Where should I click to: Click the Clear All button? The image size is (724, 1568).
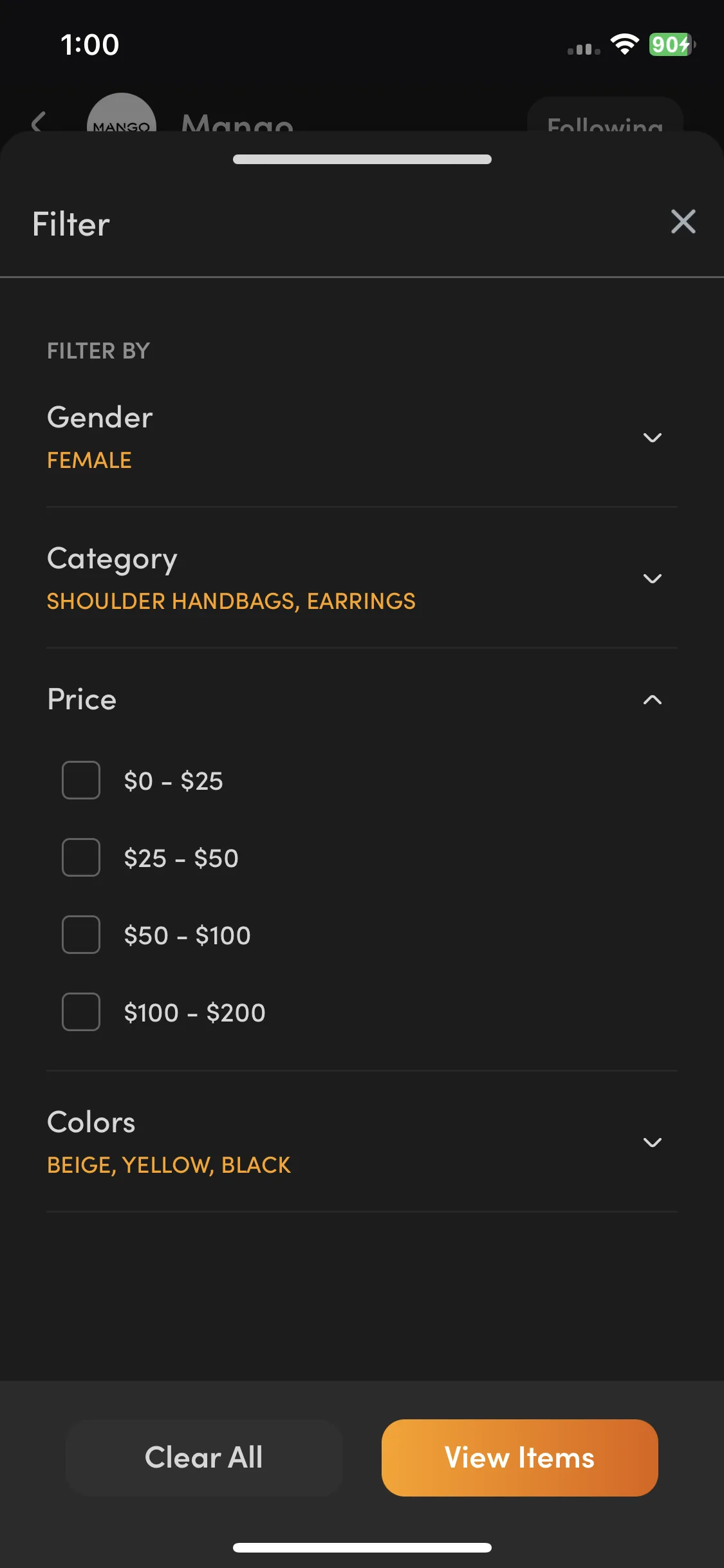pos(204,1458)
